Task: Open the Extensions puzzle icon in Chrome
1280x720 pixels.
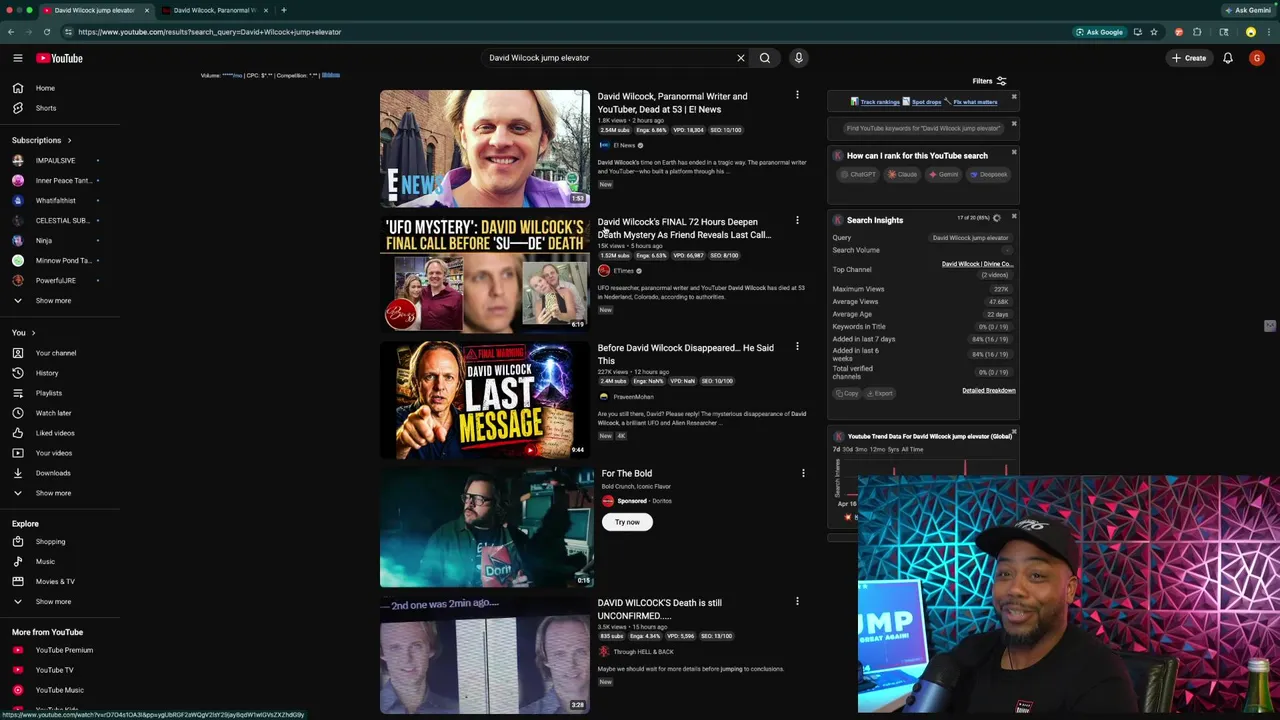Action: point(1197,32)
